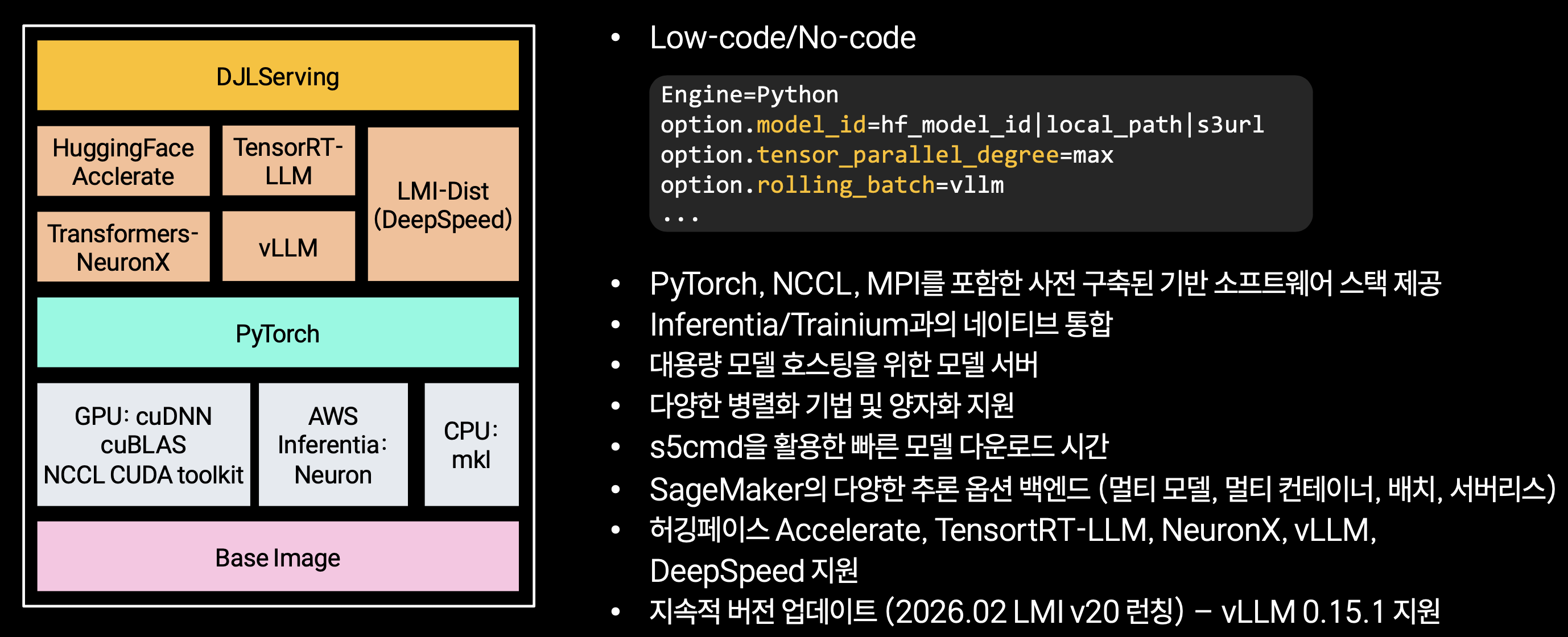Select the 'option.rolling_batch=vllm' code line
This screenshot has height=637, width=1568.
pyautogui.click(x=832, y=185)
